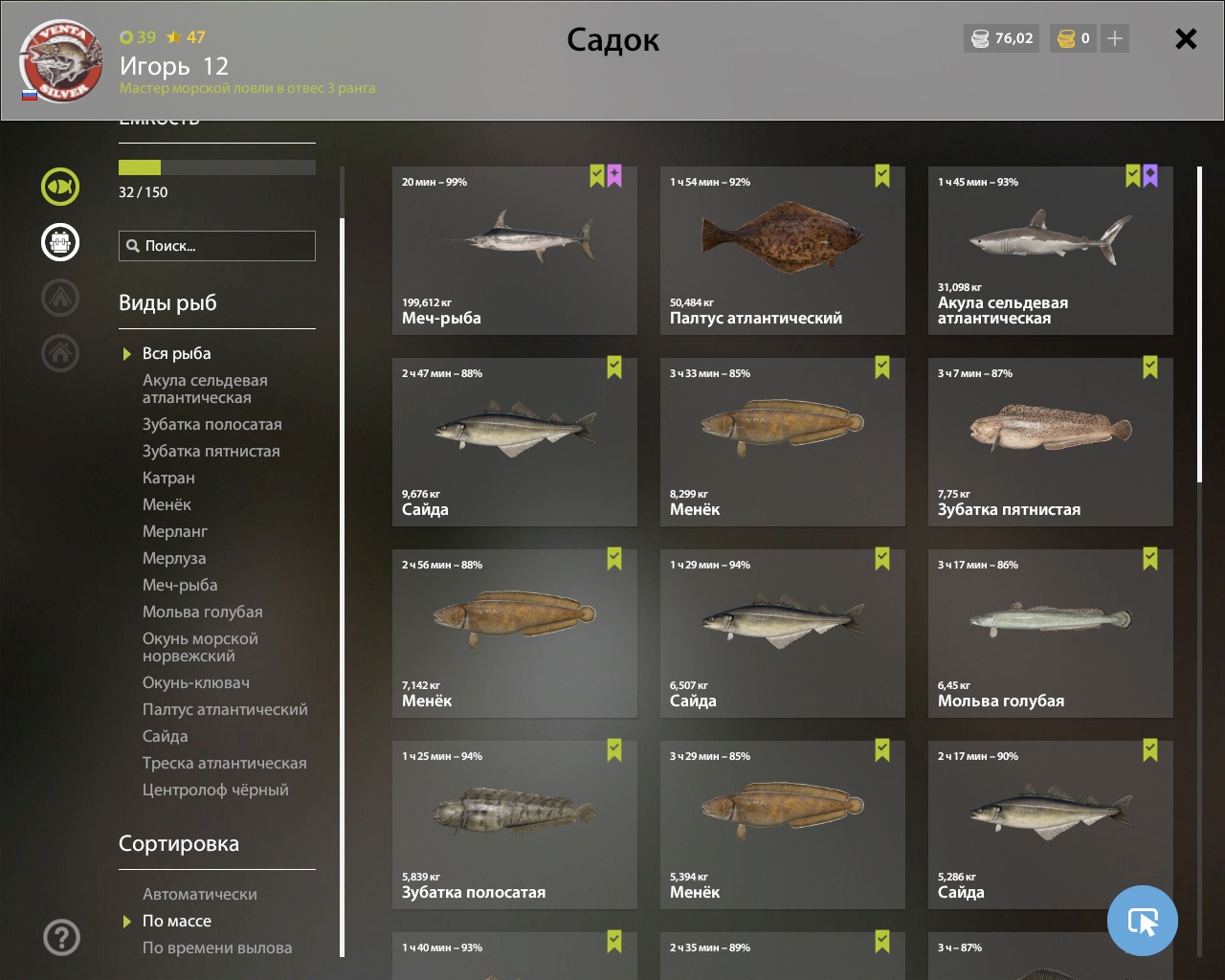Select the Автоматически sorting option
The width and height of the screenshot is (1225, 980).
(200, 894)
